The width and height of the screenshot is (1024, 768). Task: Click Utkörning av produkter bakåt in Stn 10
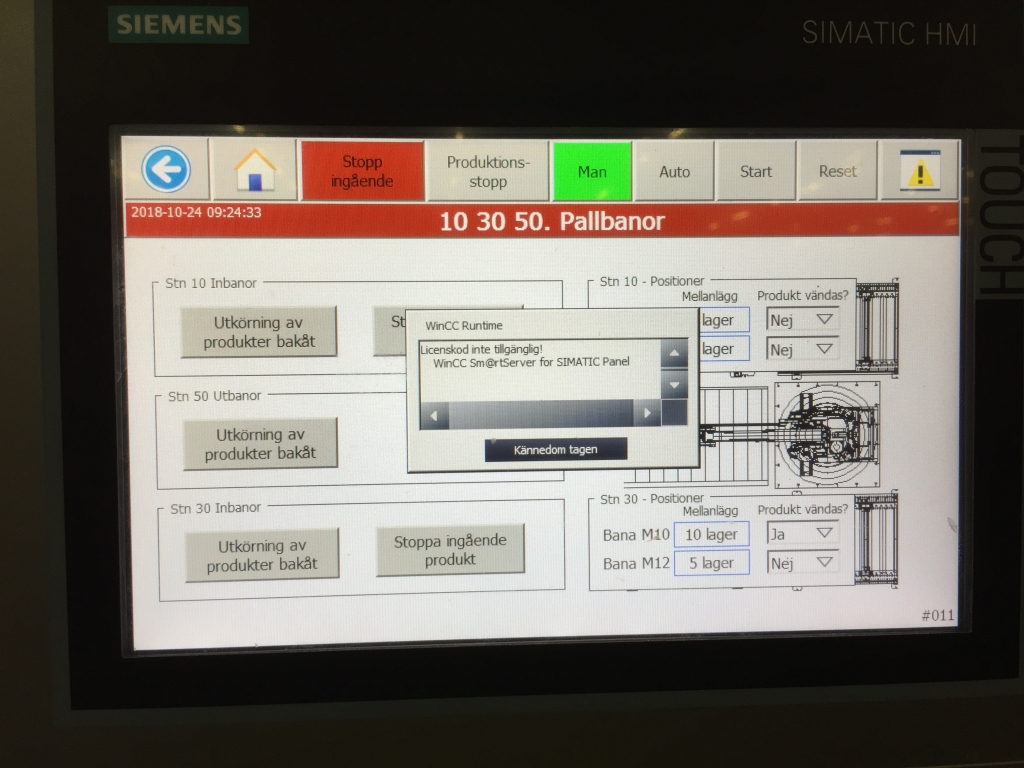(259, 332)
